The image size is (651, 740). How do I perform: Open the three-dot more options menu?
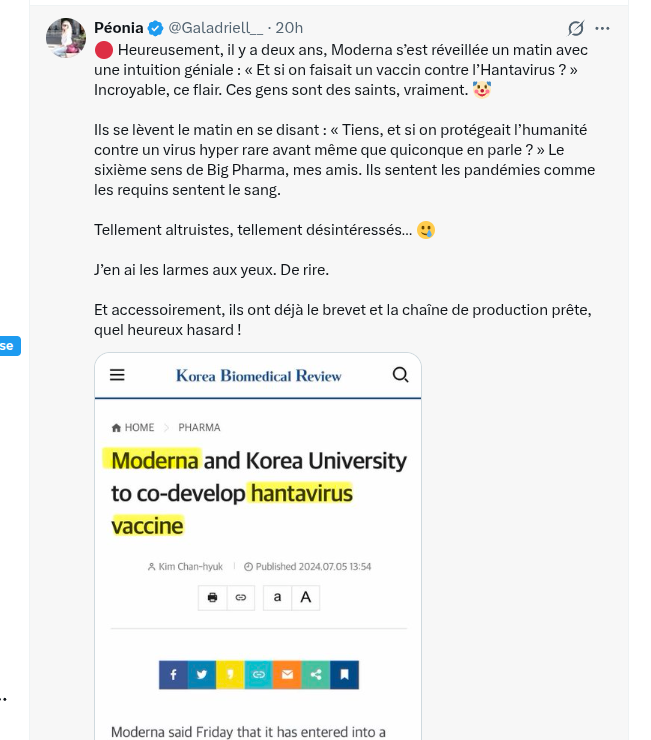coord(602,28)
